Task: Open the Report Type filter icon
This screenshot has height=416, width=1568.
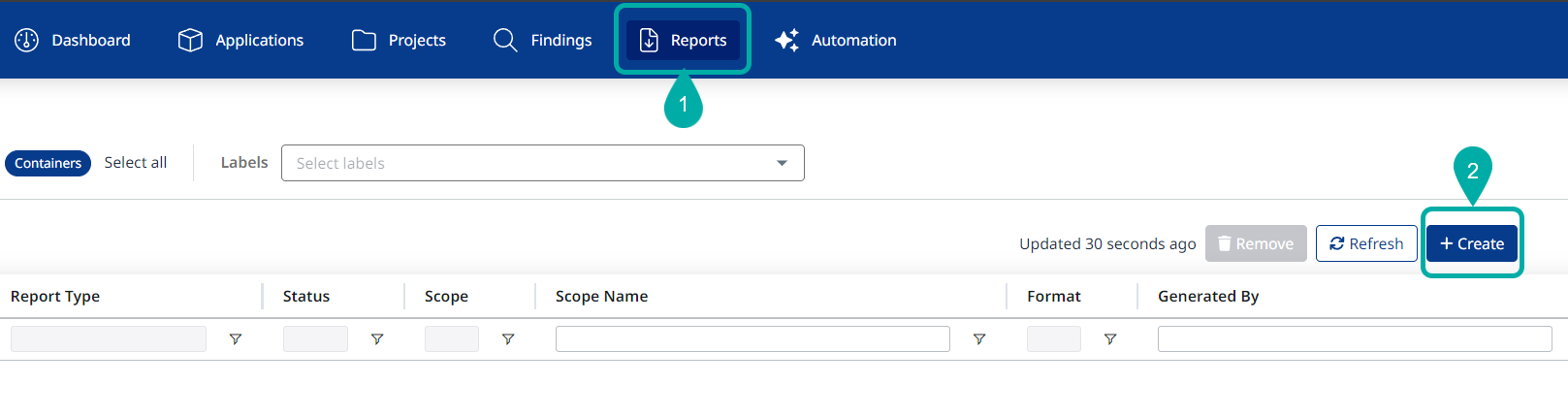Action: coord(236,339)
